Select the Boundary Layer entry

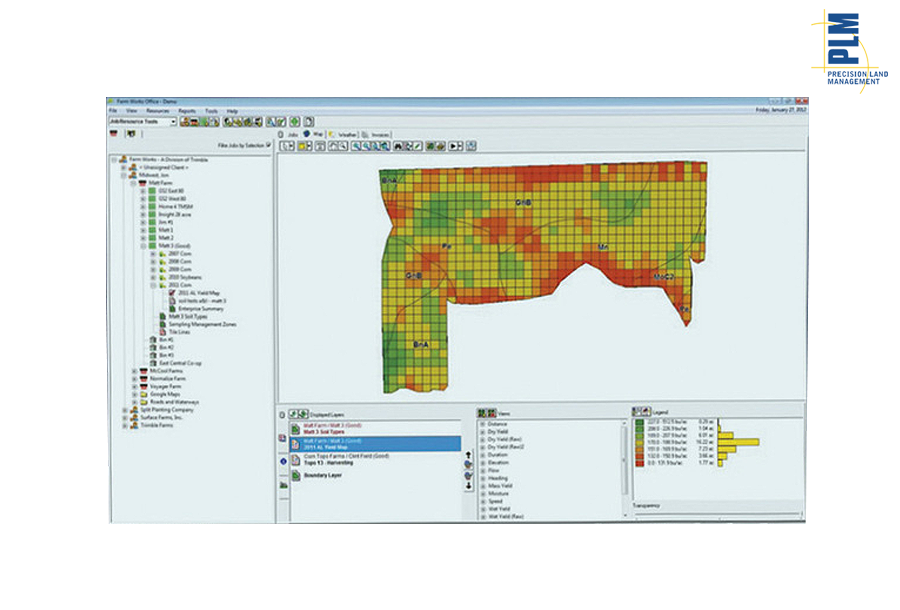point(376,476)
